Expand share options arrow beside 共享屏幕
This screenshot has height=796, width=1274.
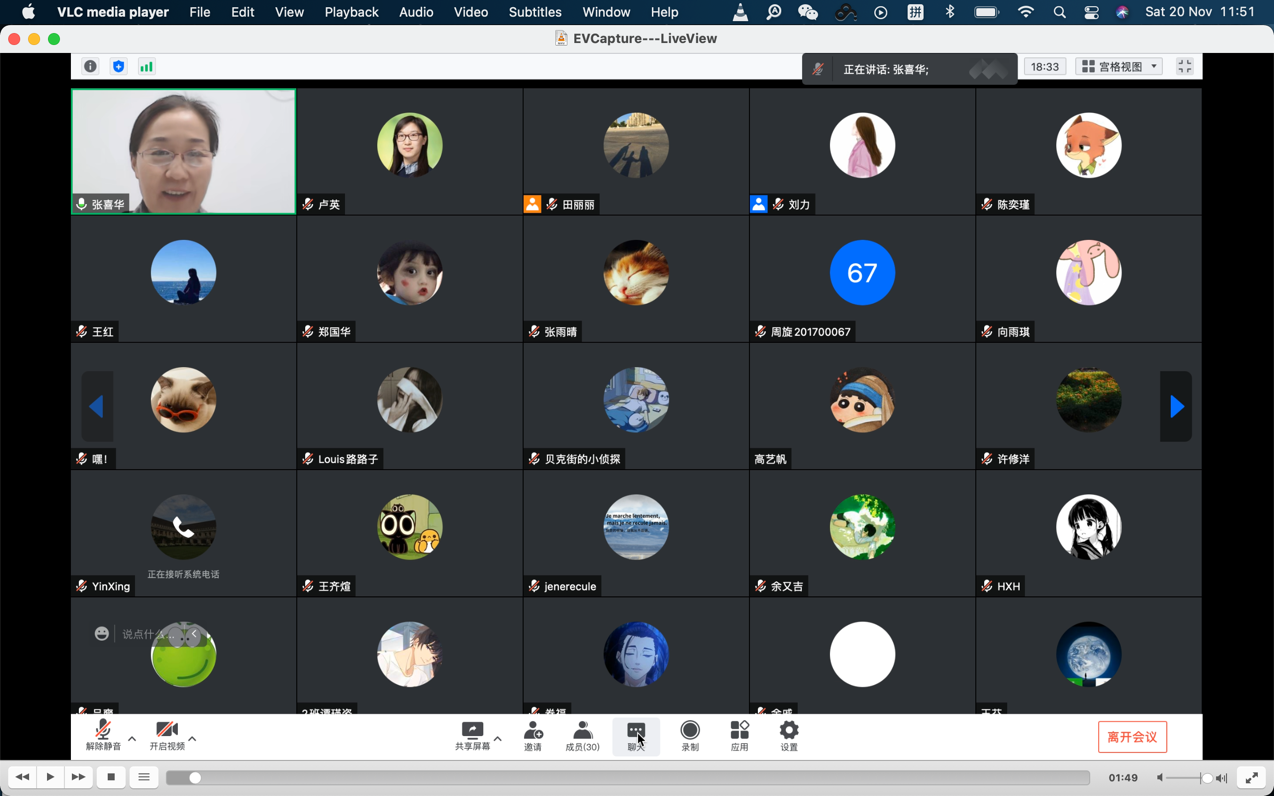tap(498, 739)
